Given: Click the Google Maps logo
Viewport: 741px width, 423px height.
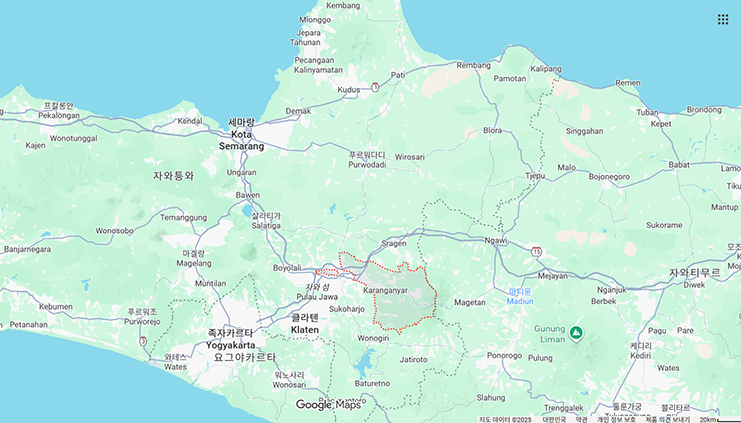Looking at the screenshot, I should [328, 405].
